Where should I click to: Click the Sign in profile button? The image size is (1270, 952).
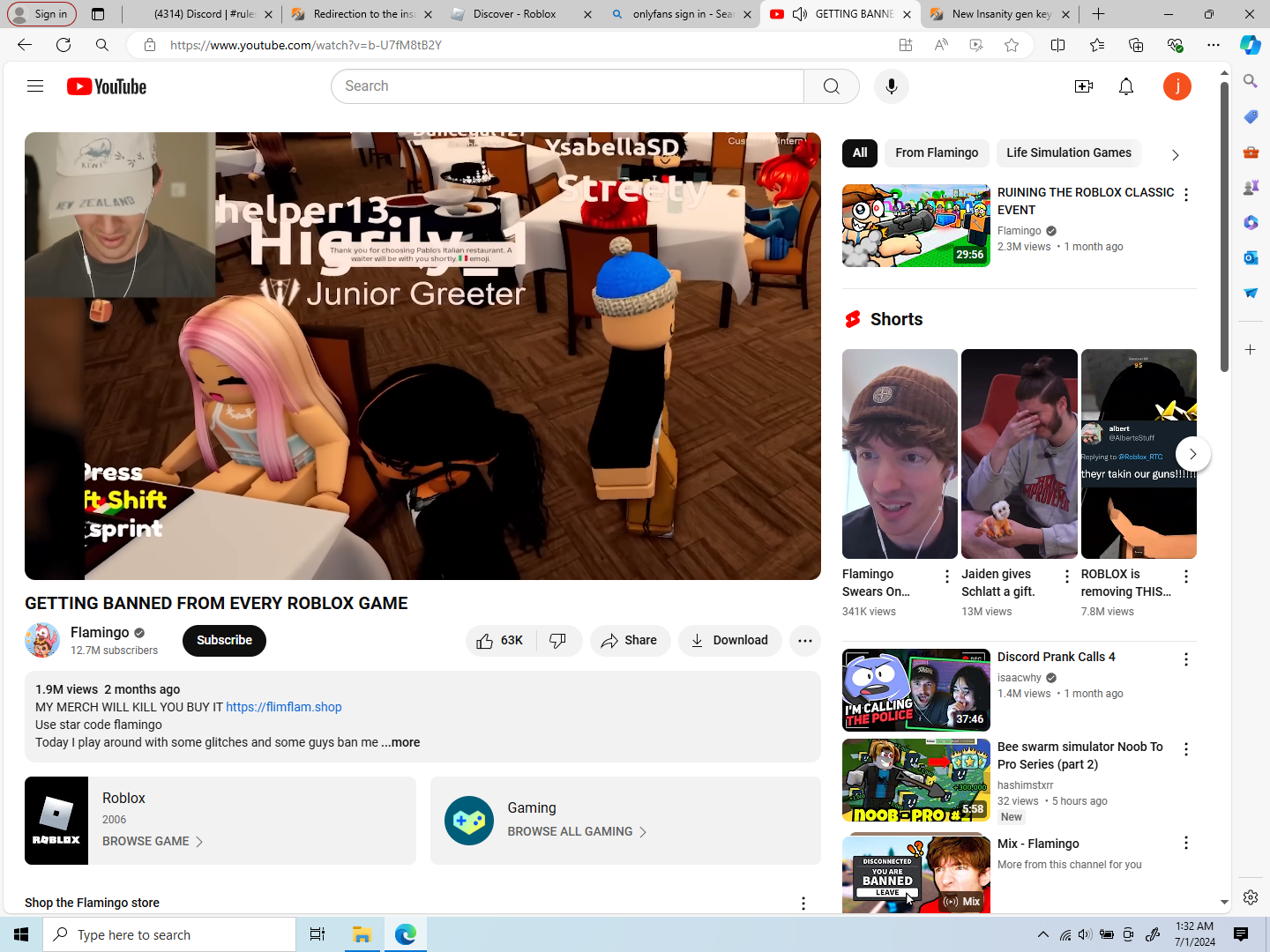[x=41, y=14]
